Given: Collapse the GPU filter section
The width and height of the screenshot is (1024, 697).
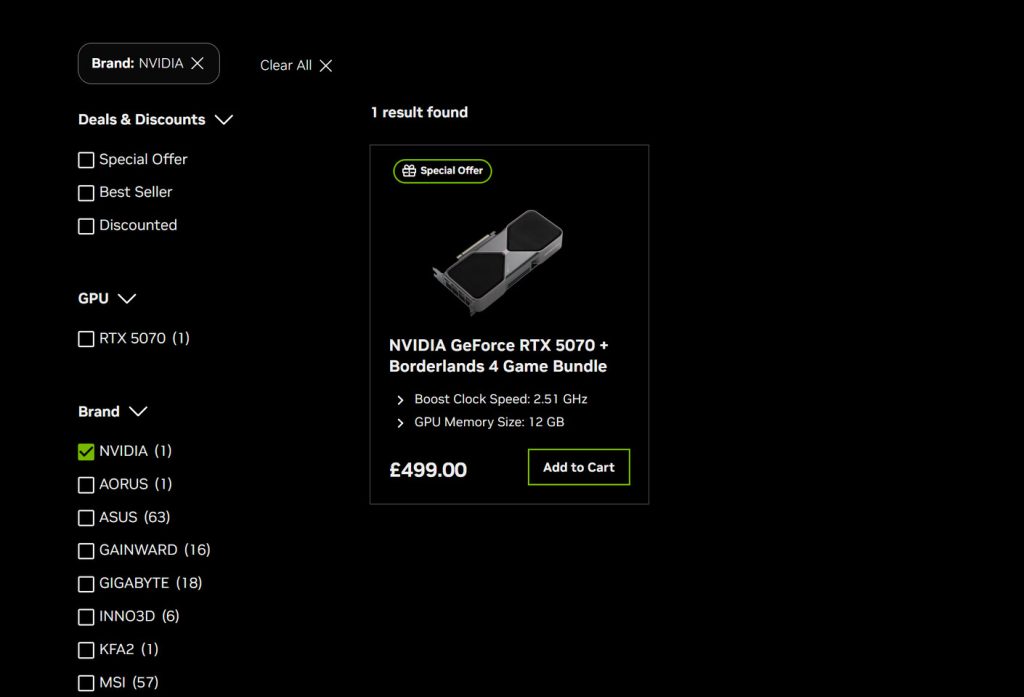Looking at the screenshot, I should point(127,299).
